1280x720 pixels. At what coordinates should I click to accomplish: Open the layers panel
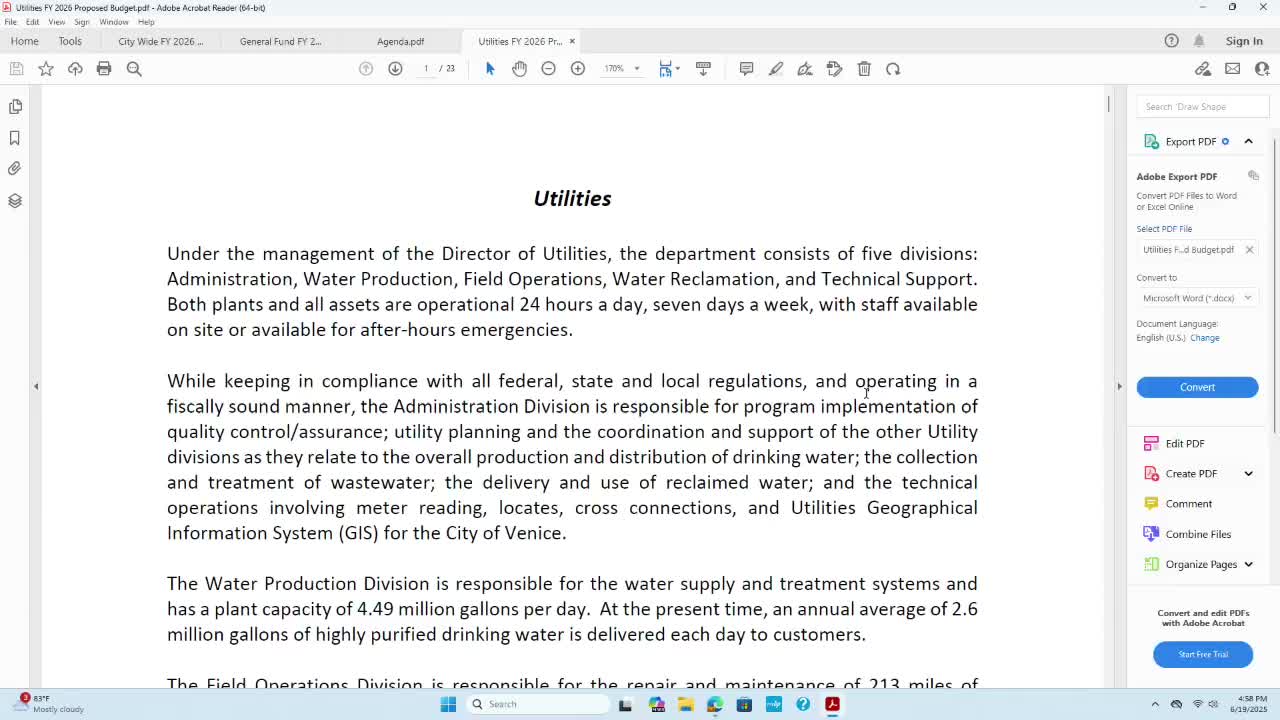point(15,201)
